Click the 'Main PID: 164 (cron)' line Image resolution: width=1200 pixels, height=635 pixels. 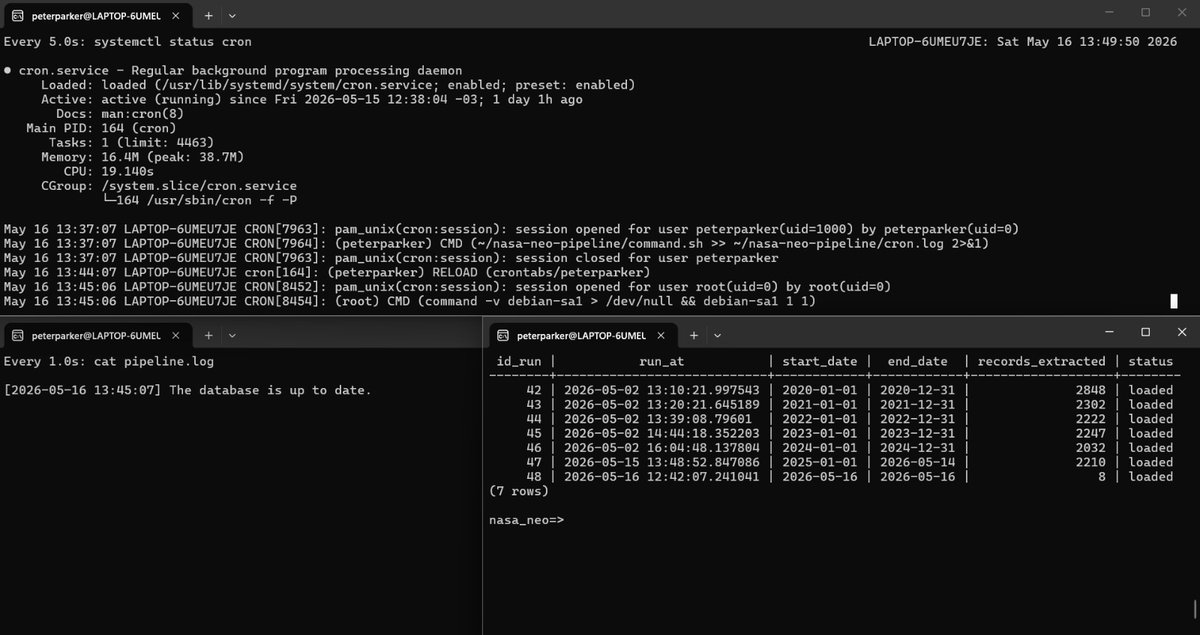pyautogui.click(x=101, y=128)
